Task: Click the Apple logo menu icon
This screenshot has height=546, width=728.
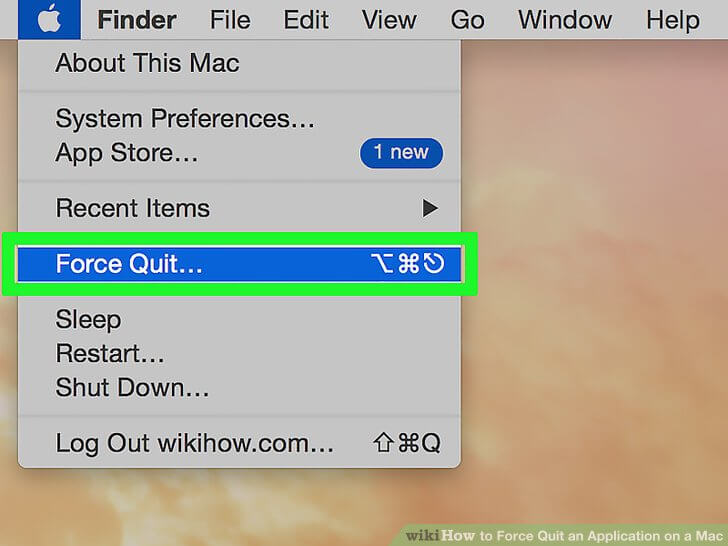Action: pyautogui.click(x=49, y=20)
